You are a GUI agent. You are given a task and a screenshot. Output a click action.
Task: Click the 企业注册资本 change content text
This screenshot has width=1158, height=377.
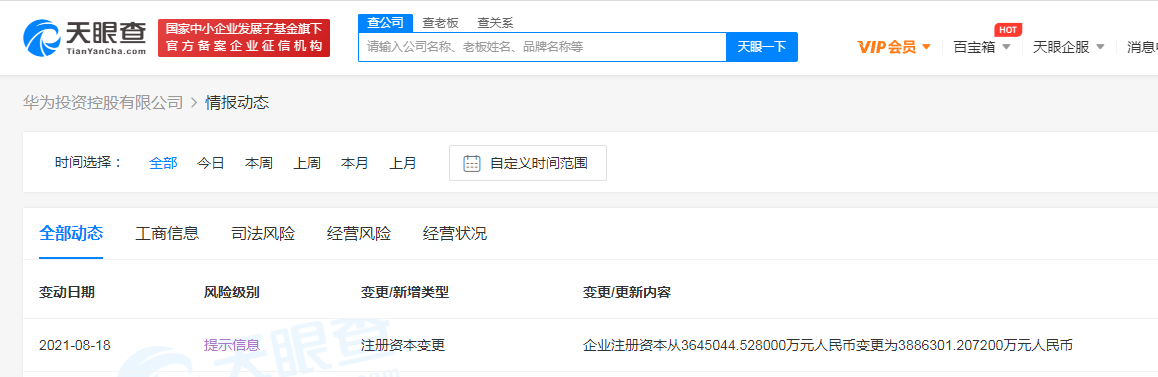(x=827, y=345)
